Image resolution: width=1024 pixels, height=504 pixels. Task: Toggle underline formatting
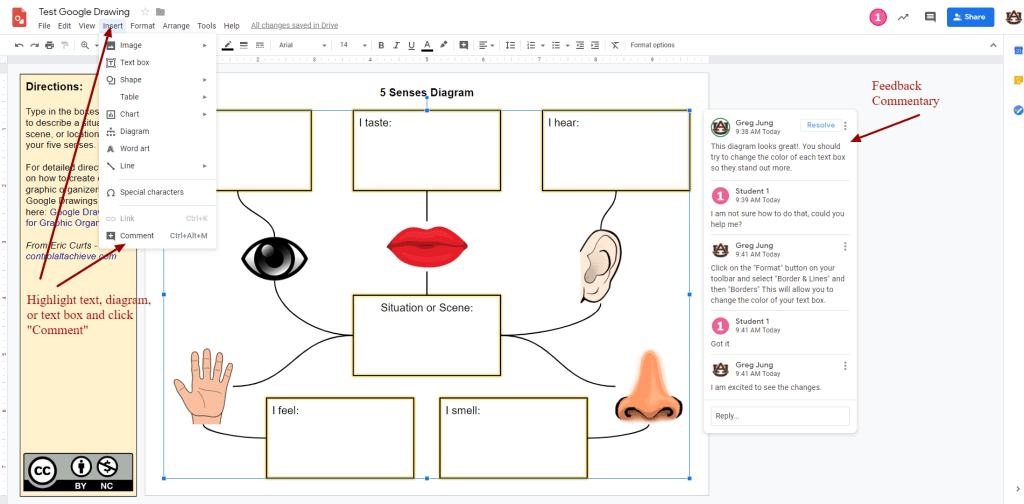tap(412, 45)
